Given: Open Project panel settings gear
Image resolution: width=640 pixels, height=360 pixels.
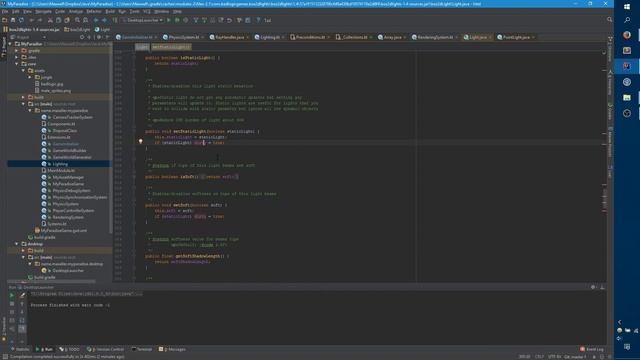Looking at the screenshot, I should click(98, 37).
